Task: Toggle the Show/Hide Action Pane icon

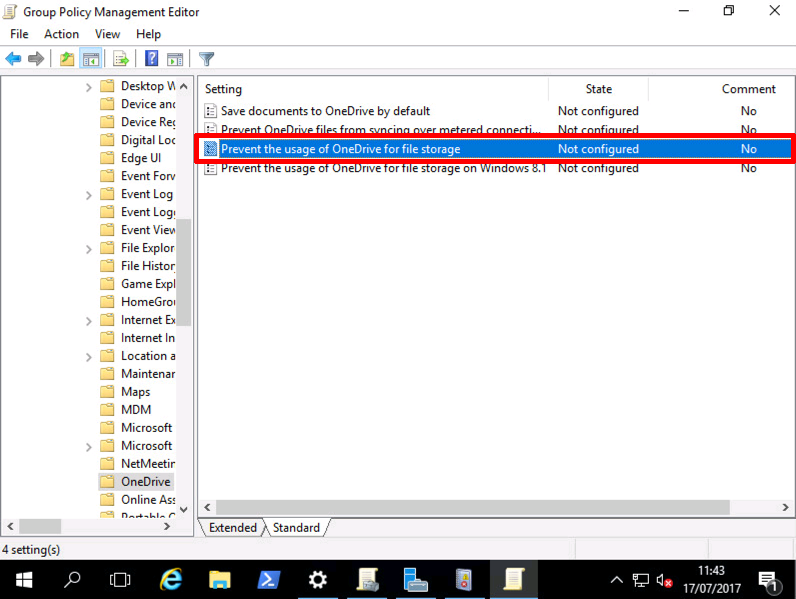Action: point(175,59)
